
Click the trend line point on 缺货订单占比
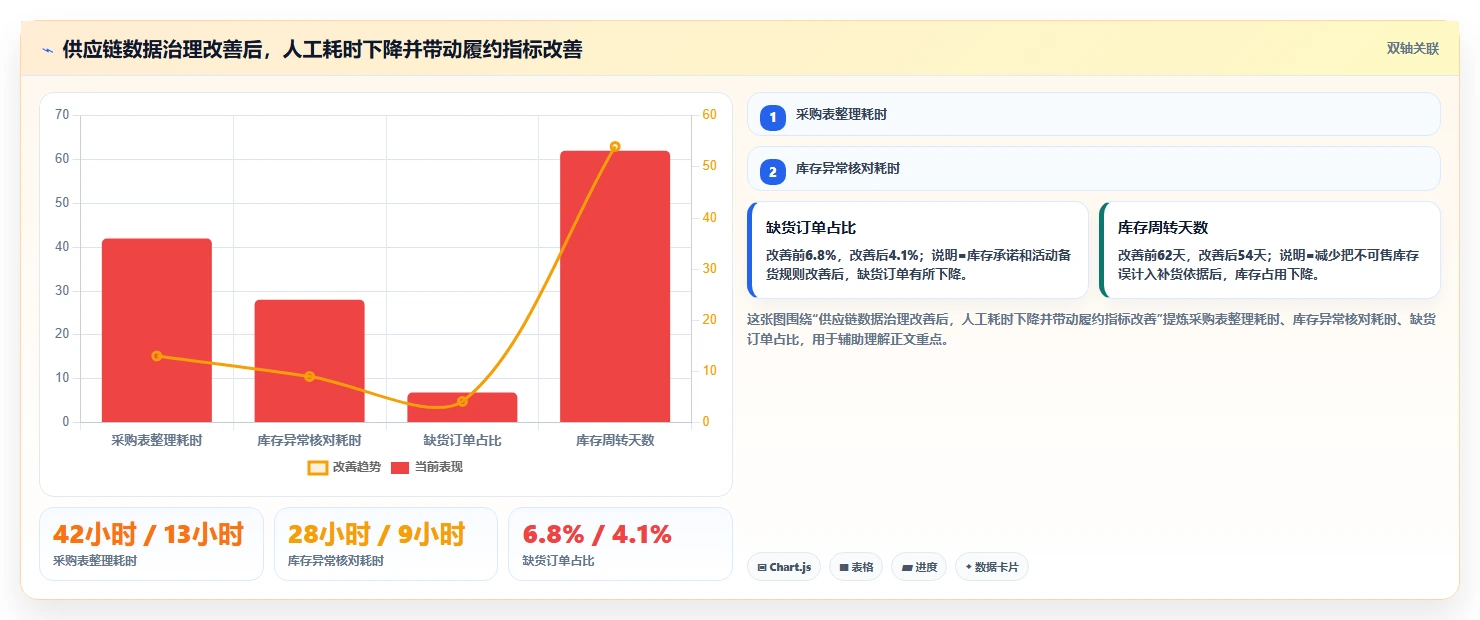(462, 401)
